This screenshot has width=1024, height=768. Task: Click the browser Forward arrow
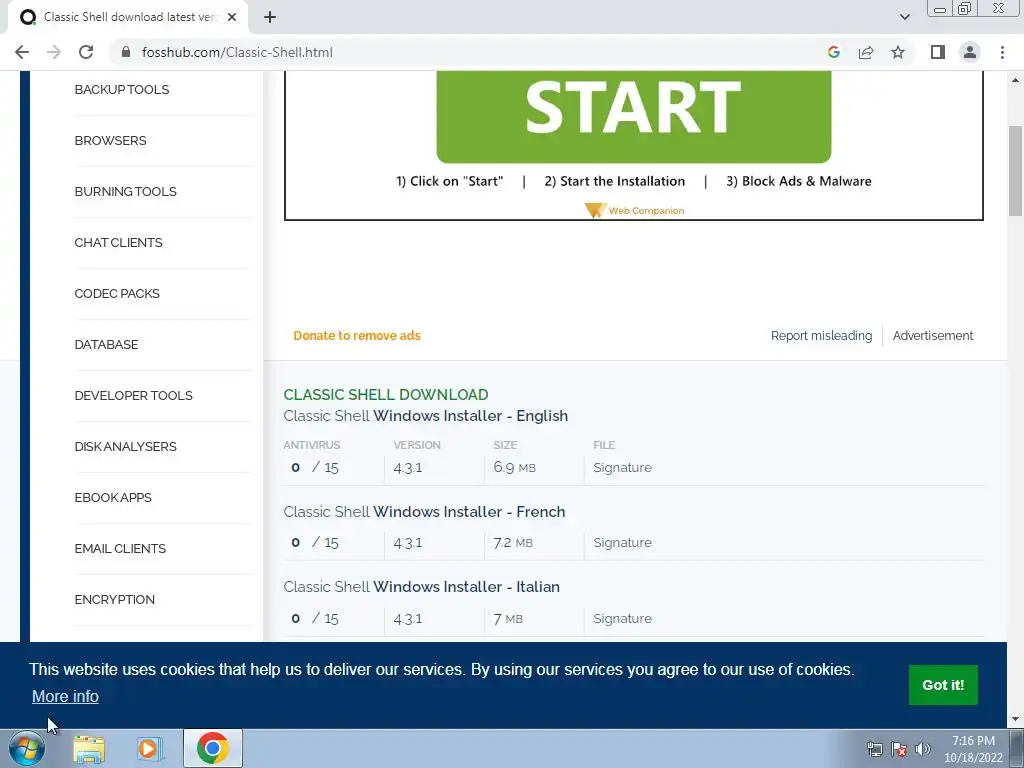pyautogui.click(x=54, y=52)
